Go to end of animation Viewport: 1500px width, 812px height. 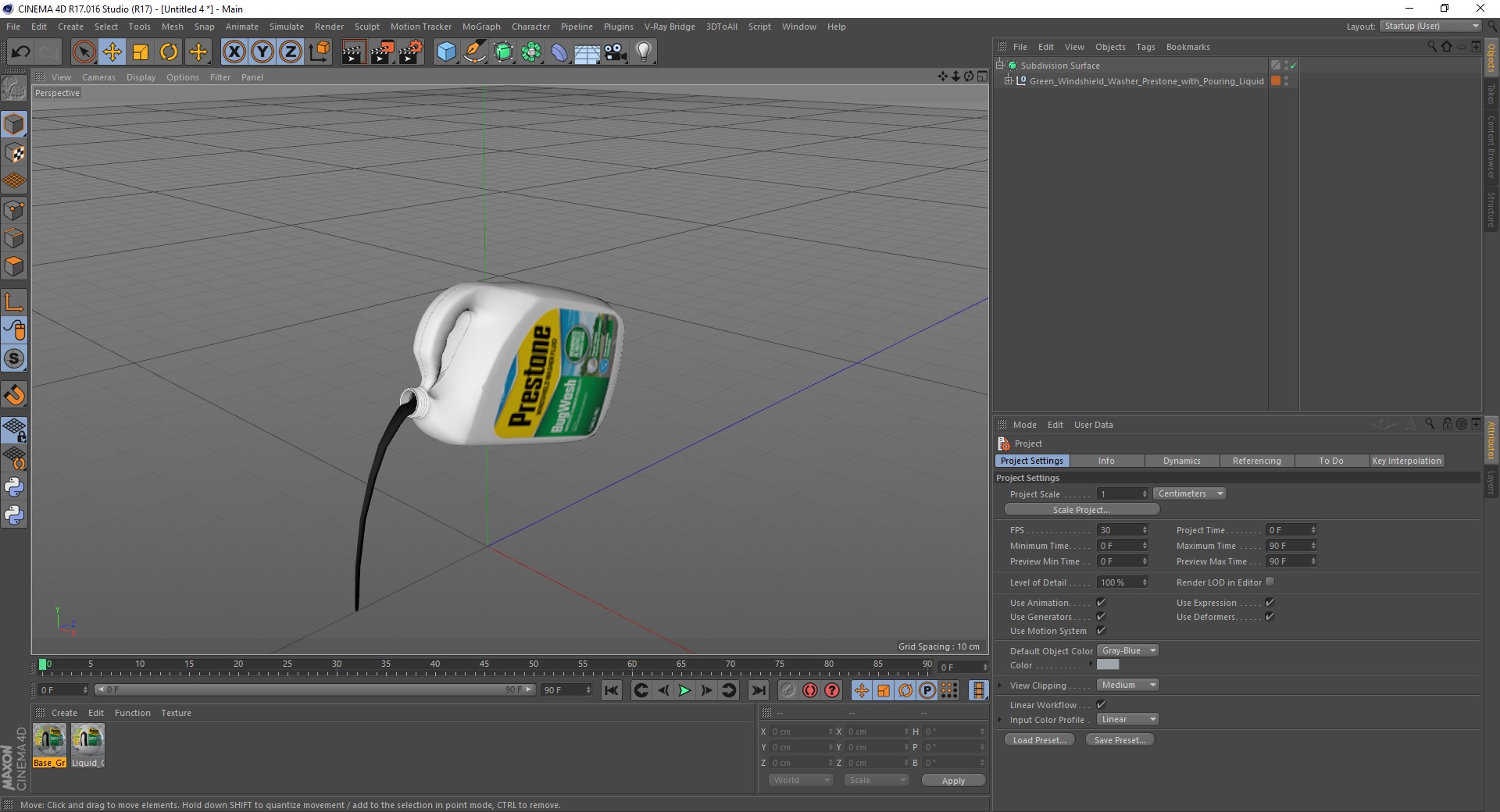pyautogui.click(x=759, y=690)
